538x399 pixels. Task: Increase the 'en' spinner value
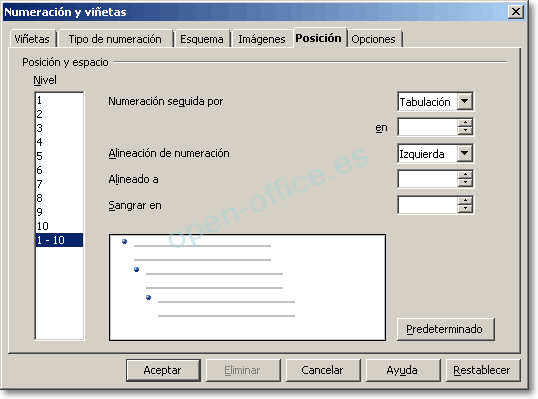[465, 123]
